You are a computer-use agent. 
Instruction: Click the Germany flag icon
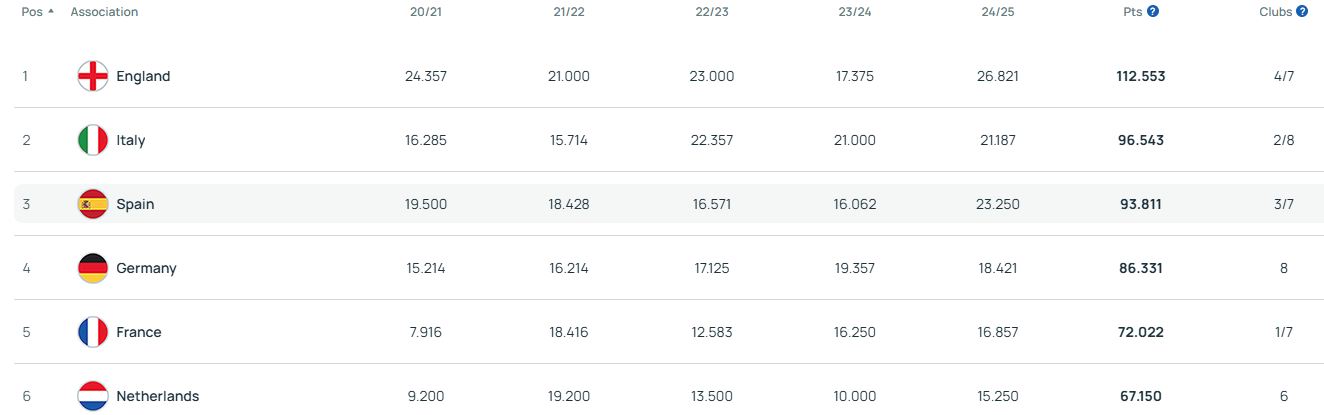pos(93,268)
